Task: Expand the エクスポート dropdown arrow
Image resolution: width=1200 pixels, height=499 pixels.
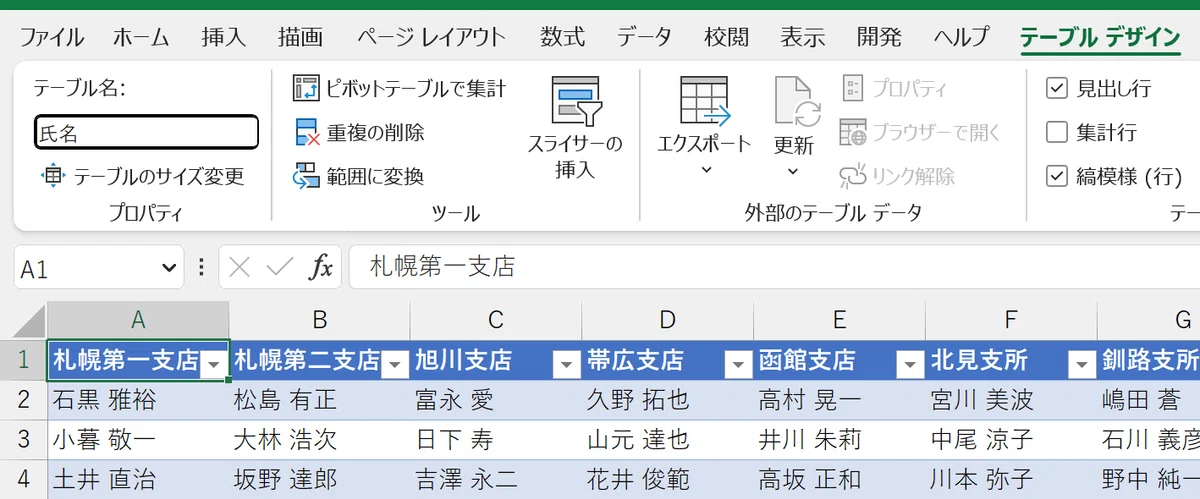Action: [x=704, y=170]
